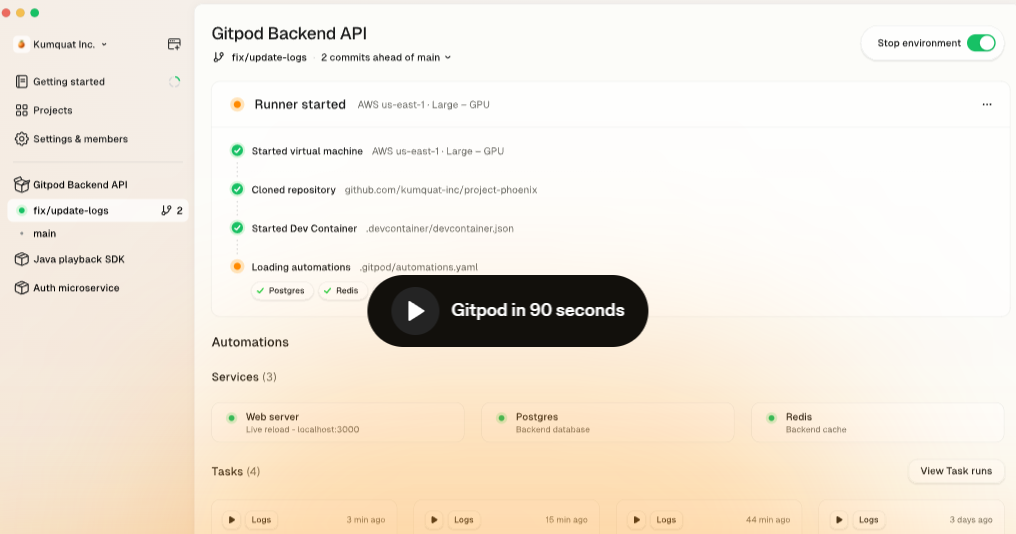Click orange status dot for Loading automations

237,266
